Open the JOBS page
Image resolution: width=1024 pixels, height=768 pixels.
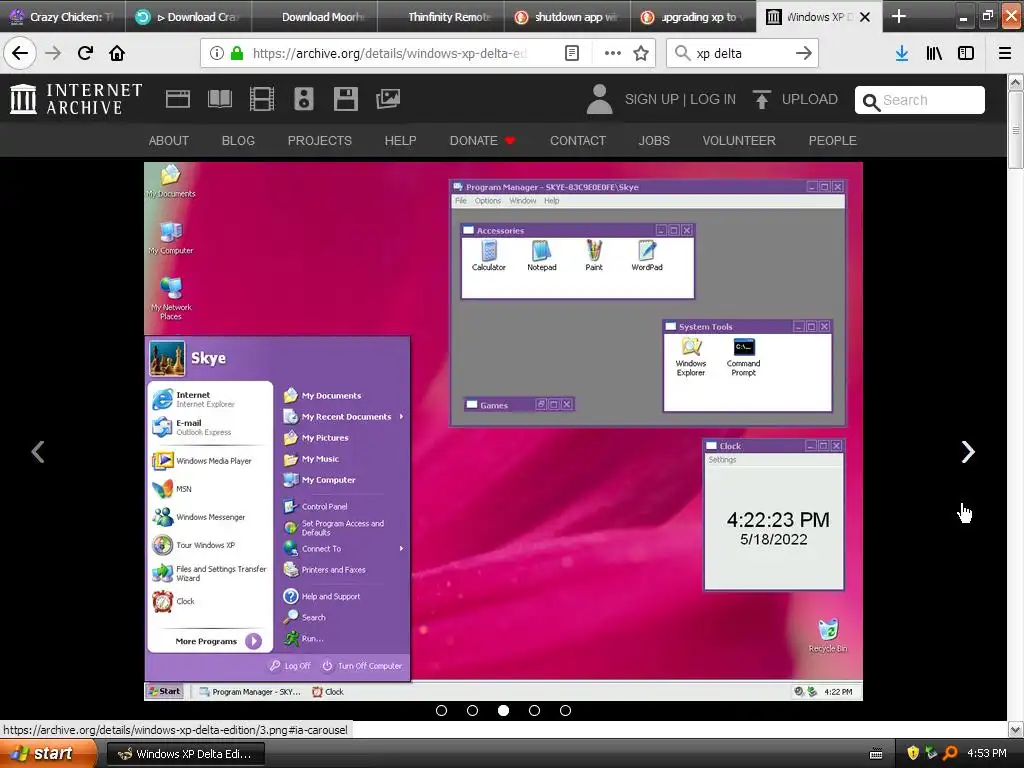(654, 140)
